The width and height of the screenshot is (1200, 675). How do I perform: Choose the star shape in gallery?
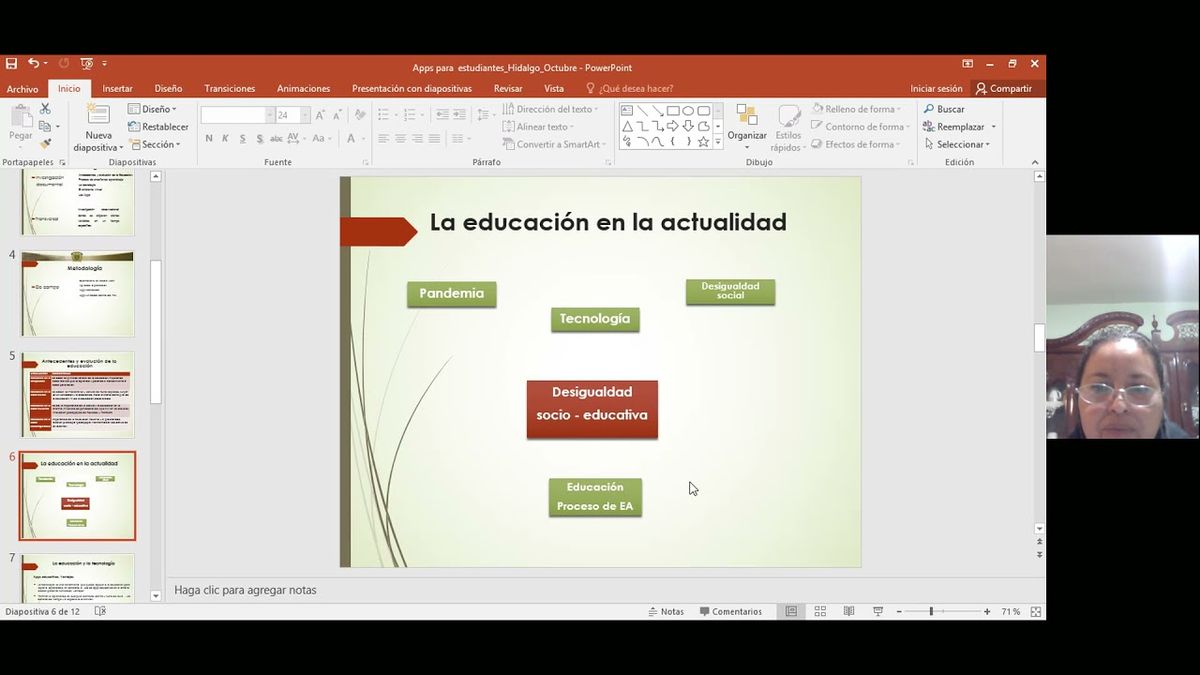tap(703, 141)
